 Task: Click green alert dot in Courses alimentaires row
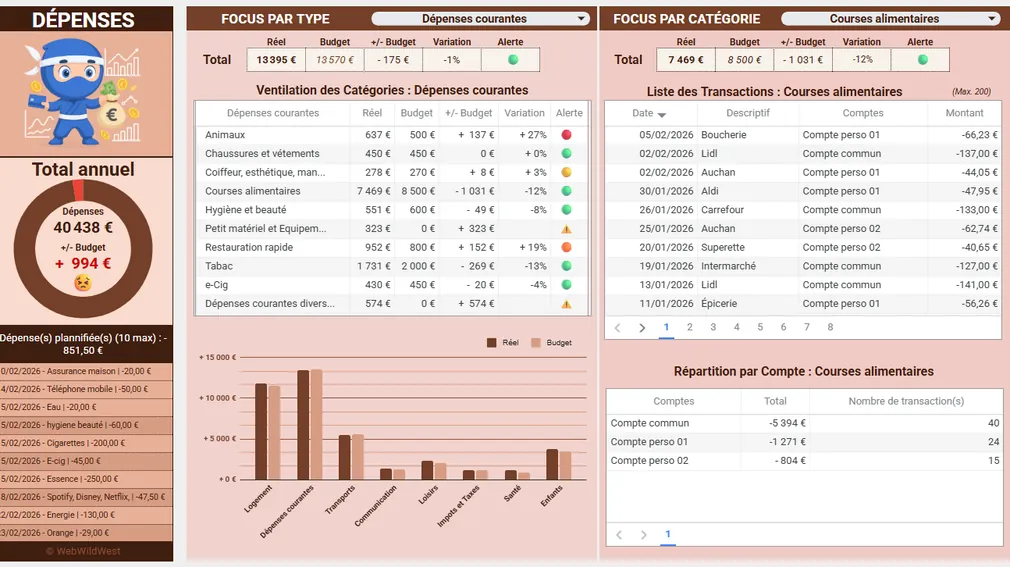[x=566, y=191]
